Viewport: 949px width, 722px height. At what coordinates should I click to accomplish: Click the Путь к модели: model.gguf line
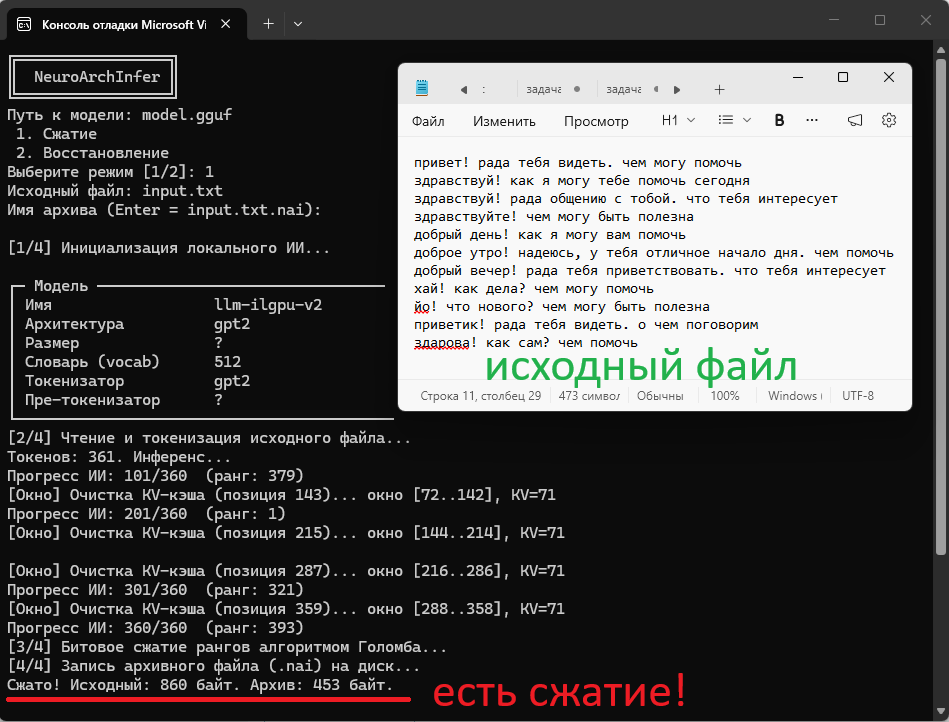[119, 115]
